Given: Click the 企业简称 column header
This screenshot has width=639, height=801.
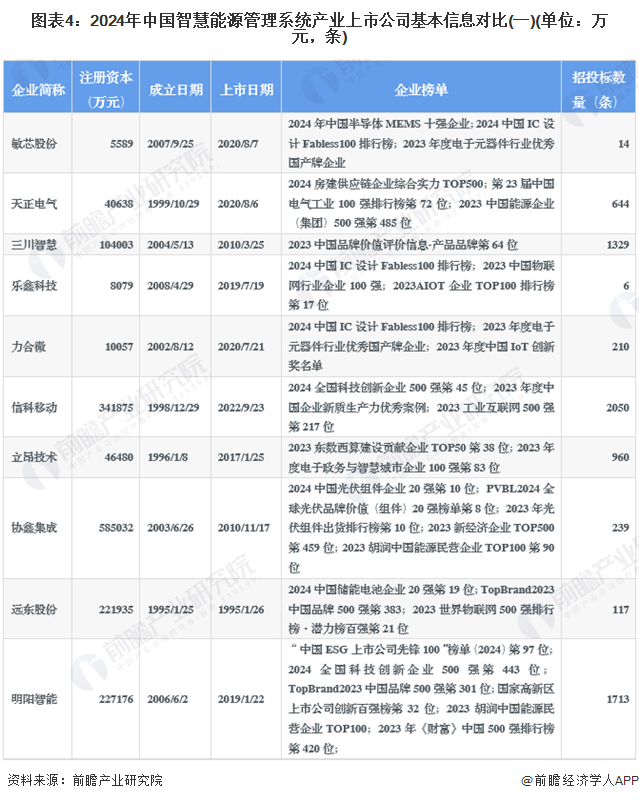Looking at the screenshot, I should pyautogui.click(x=38, y=90).
